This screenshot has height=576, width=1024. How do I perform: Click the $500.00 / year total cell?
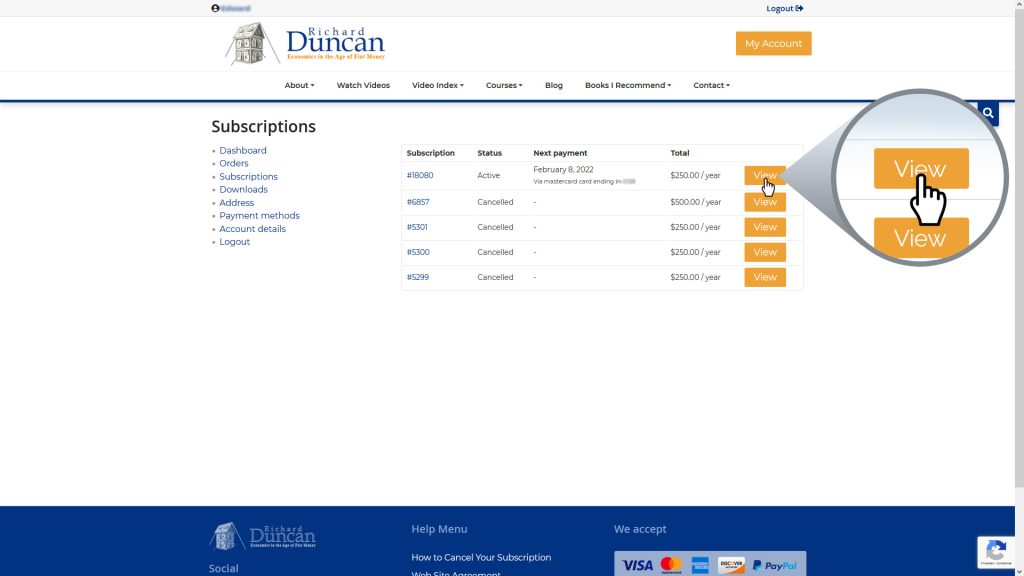click(696, 202)
